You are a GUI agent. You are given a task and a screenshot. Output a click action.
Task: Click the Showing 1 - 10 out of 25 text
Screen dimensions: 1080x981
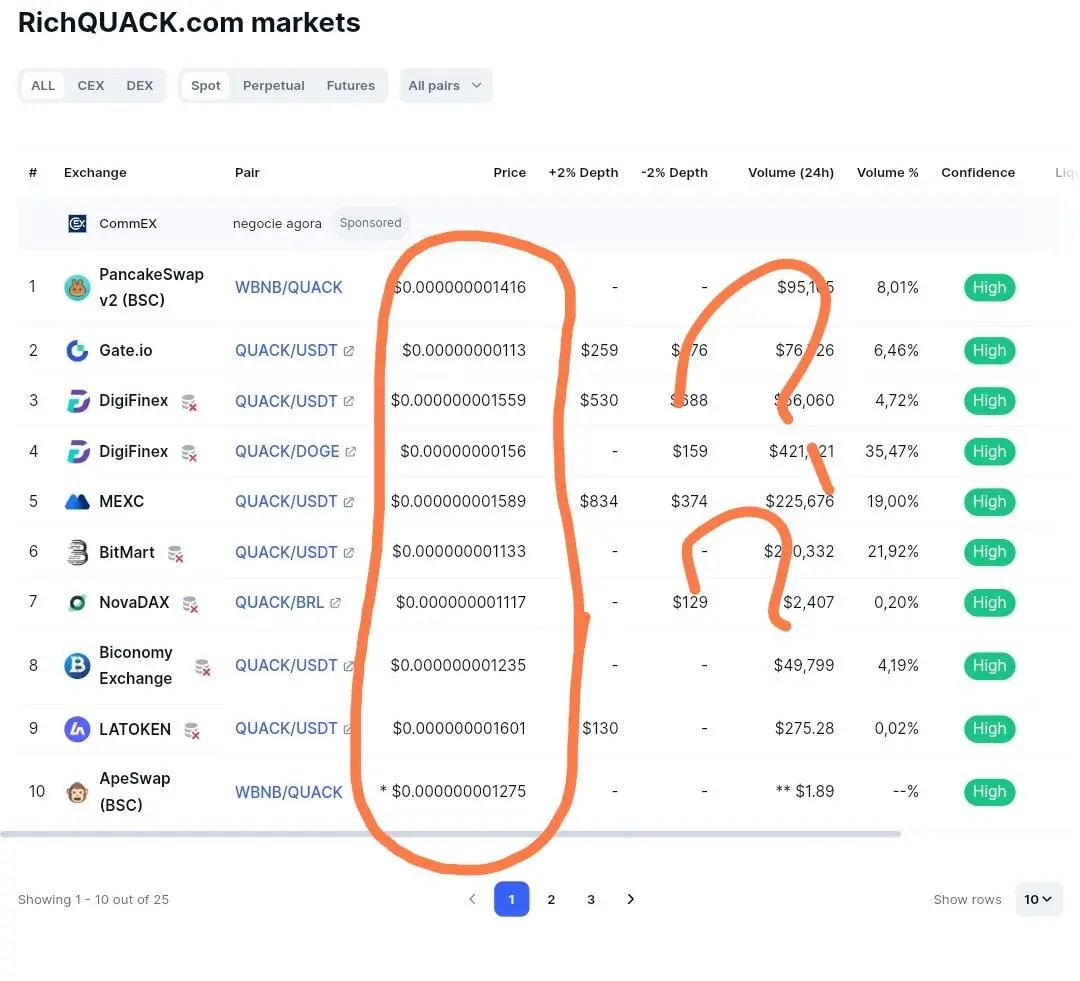pos(93,900)
